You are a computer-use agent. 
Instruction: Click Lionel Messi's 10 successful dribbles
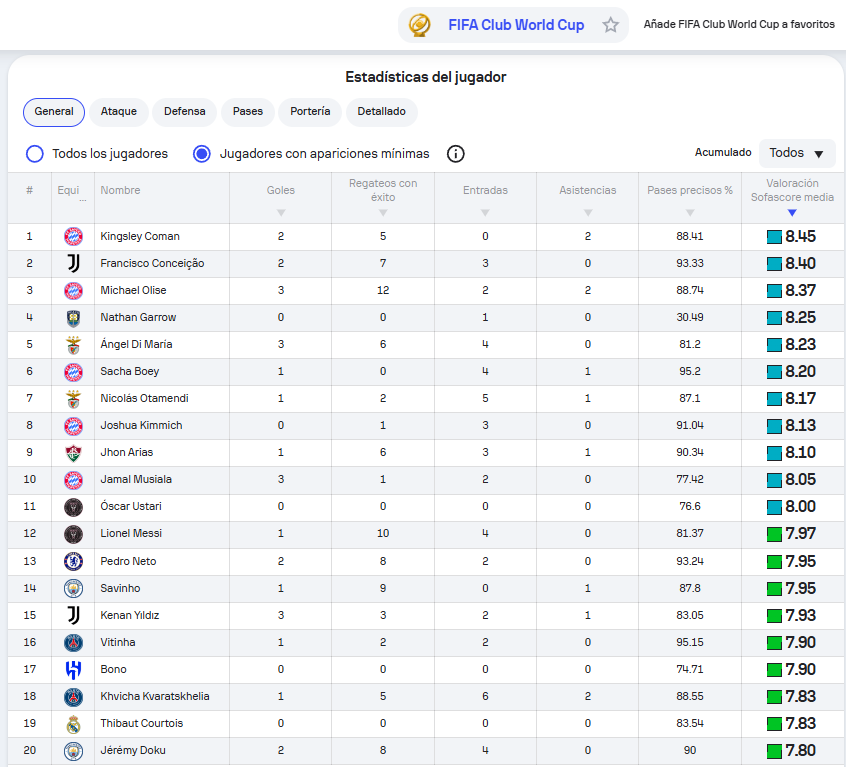click(x=383, y=533)
